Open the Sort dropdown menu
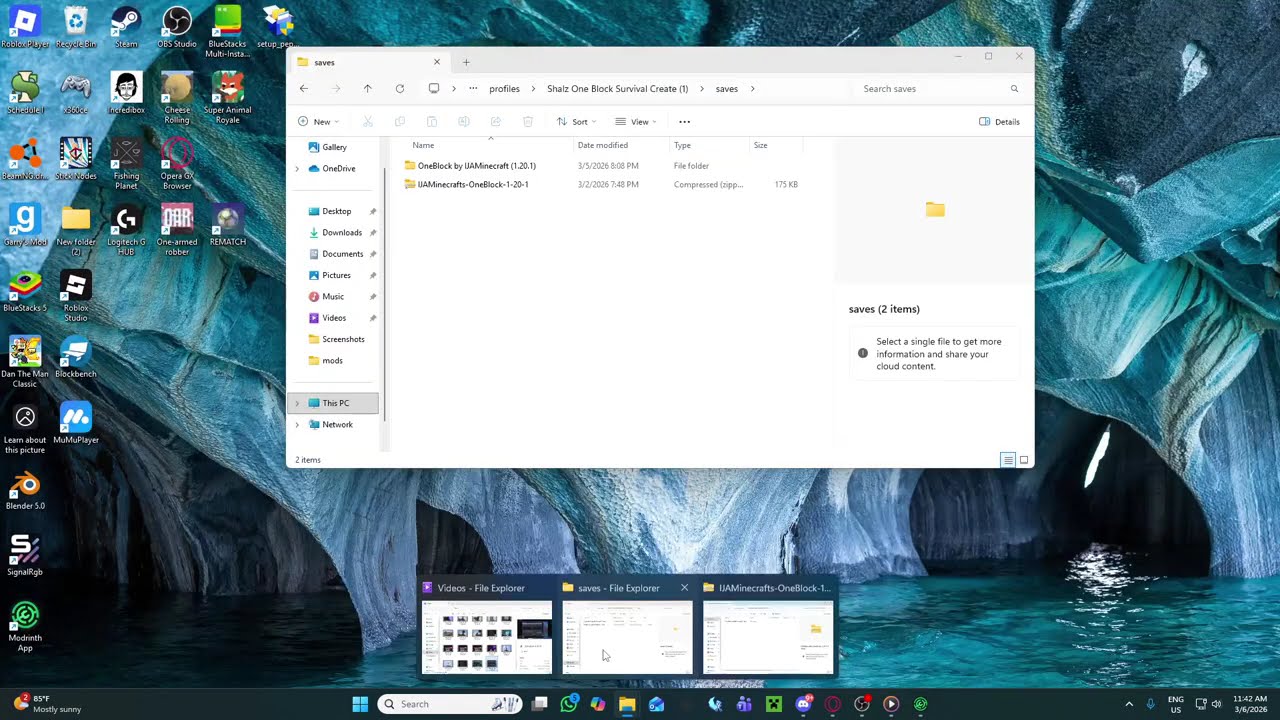Image resolution: width=1280 pixels, height=720 pixels. [577, 122]
